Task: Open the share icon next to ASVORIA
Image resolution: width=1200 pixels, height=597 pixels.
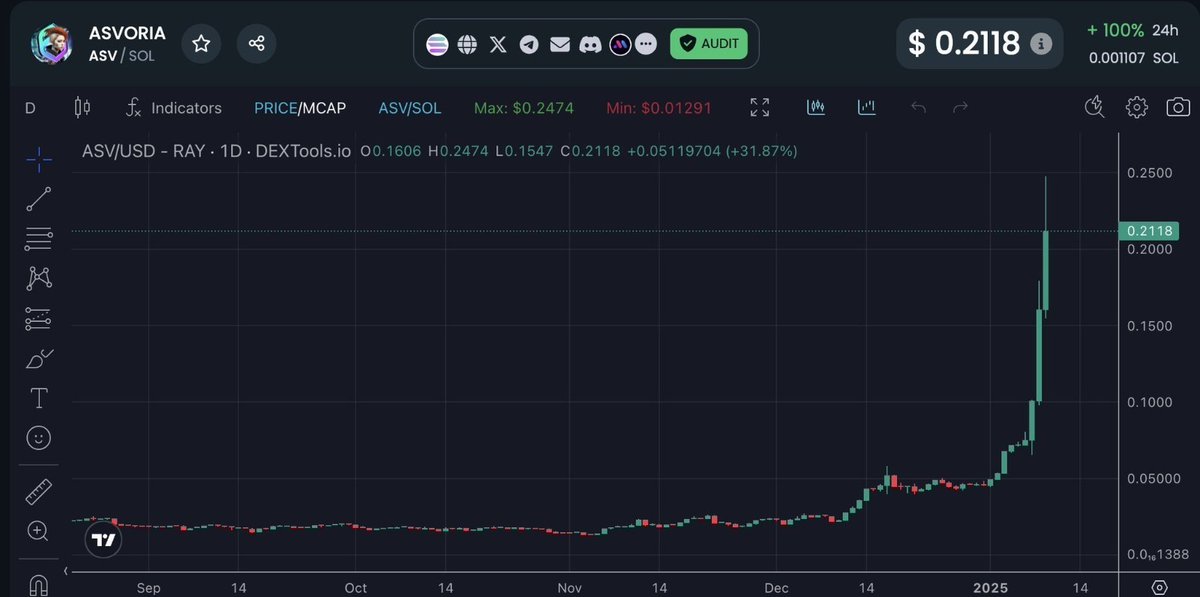Action: tap(256, 43)
